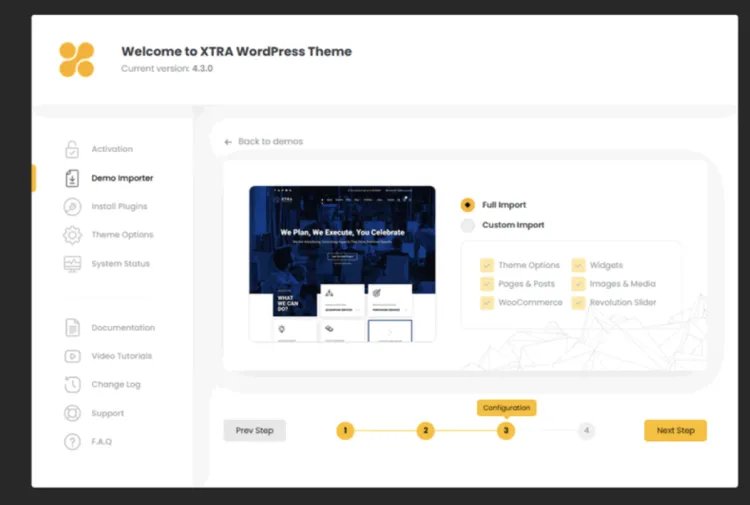Open the Demo Importer section
This screenshot has height=505, width=750.
pos(122,178)
